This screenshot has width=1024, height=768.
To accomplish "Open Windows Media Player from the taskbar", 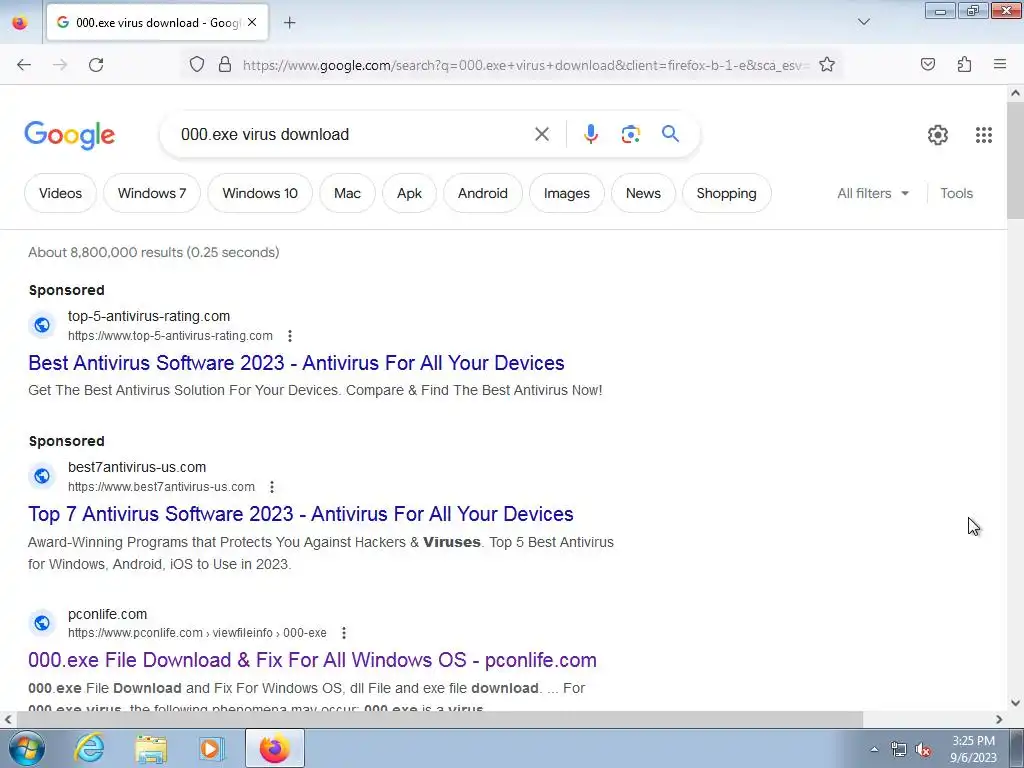I will click(210, 749).
